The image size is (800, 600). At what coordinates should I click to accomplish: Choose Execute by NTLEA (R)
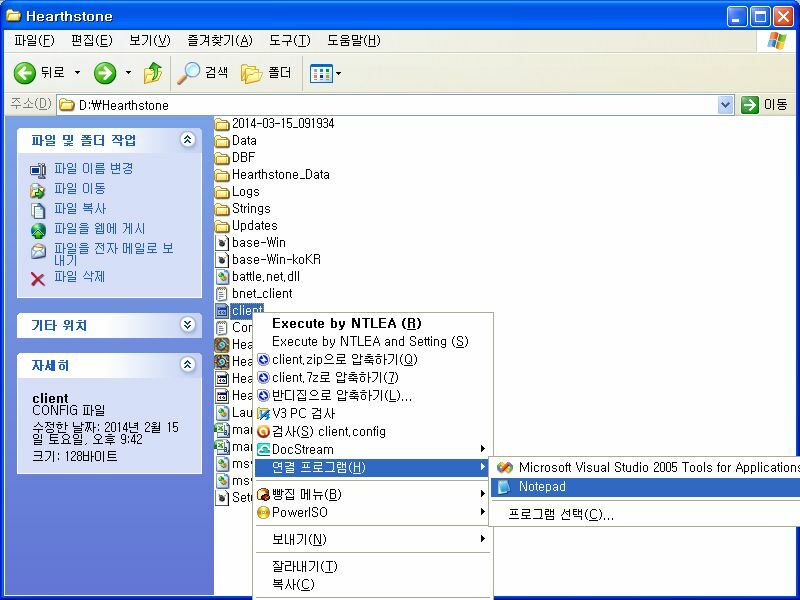[373, 323]
